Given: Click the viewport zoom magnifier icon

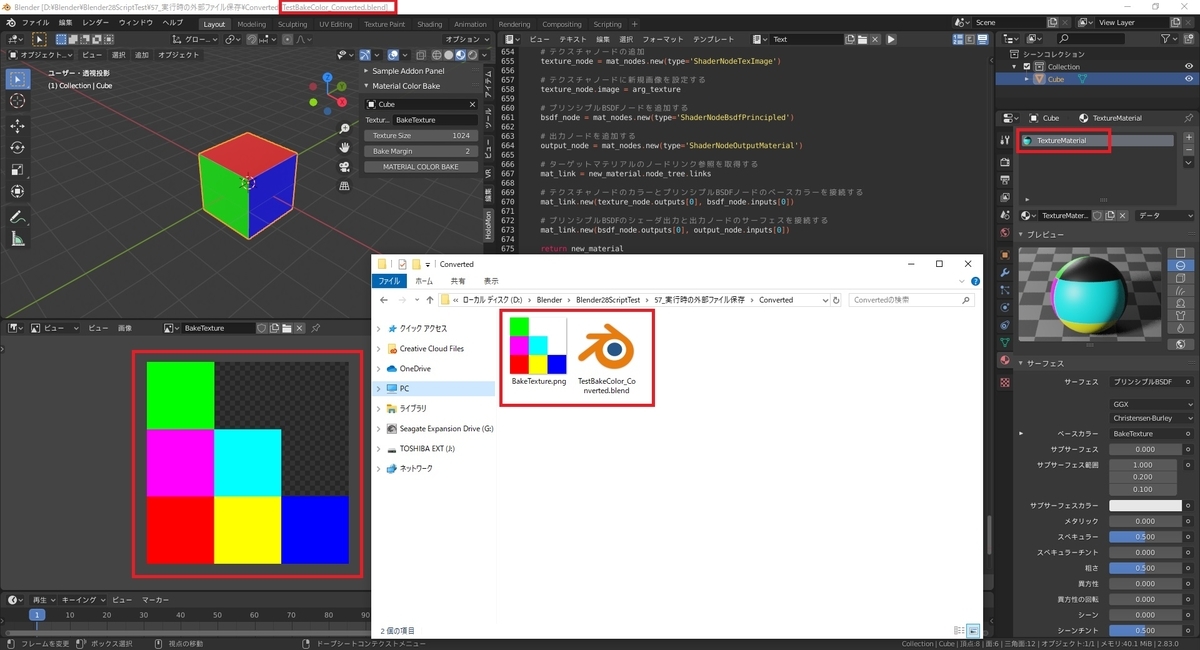Looking at the screenshot, I should pyautogui.click(x=345, y=129).
